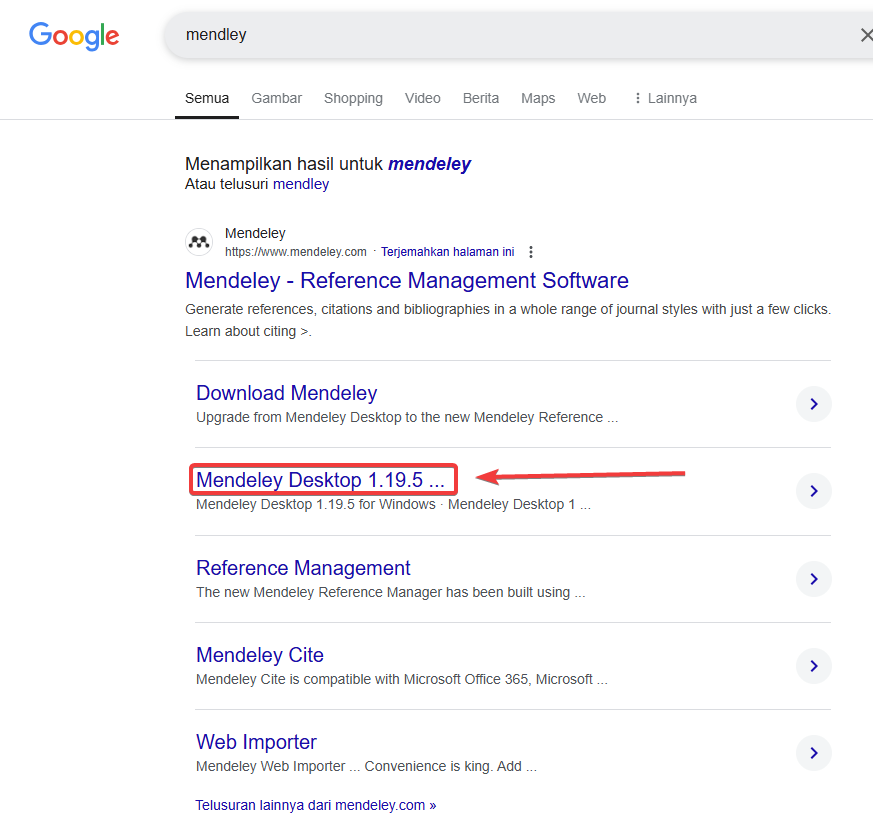Screen dimensions: 873x829
Task: Click text 'Mendeley Desktop 1.19.5 for Windows'
Action: pyautogui.click(x=316, y=504)
